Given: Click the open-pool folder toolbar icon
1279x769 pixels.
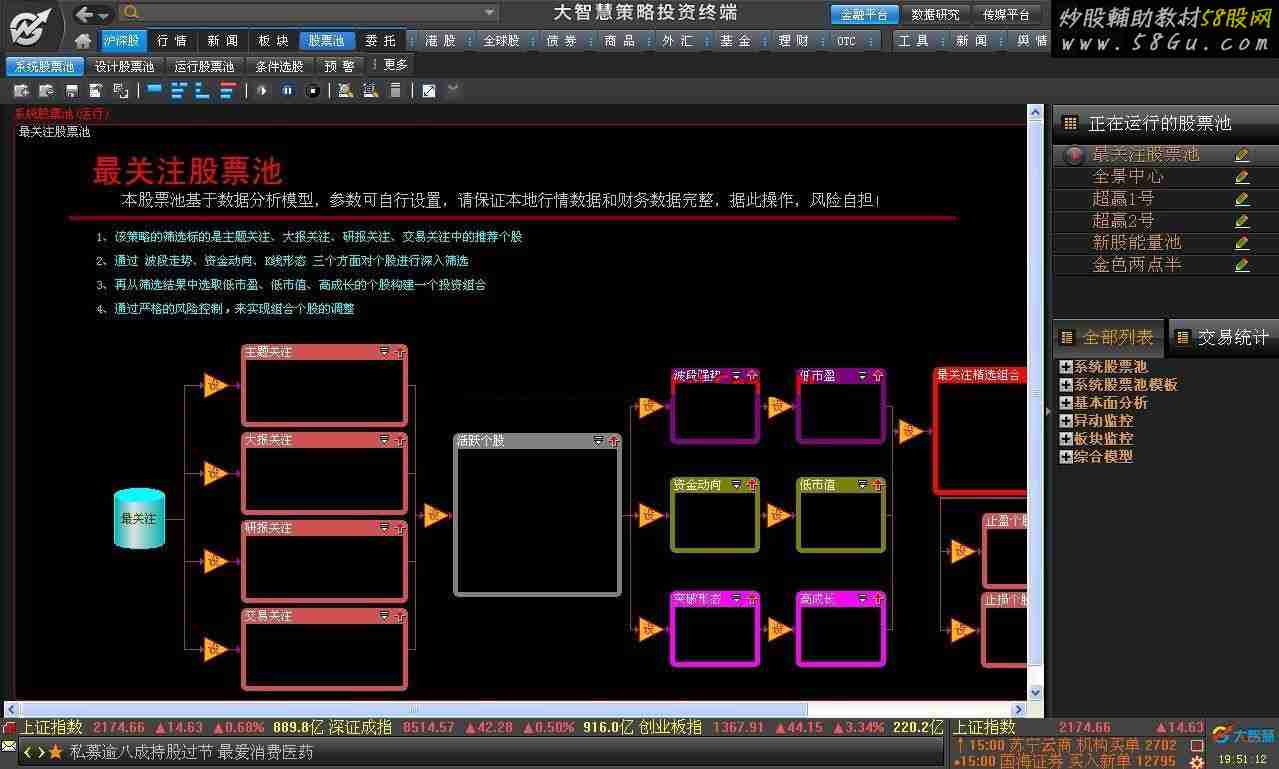Looking at the screenshot, I should click(46, 90).
